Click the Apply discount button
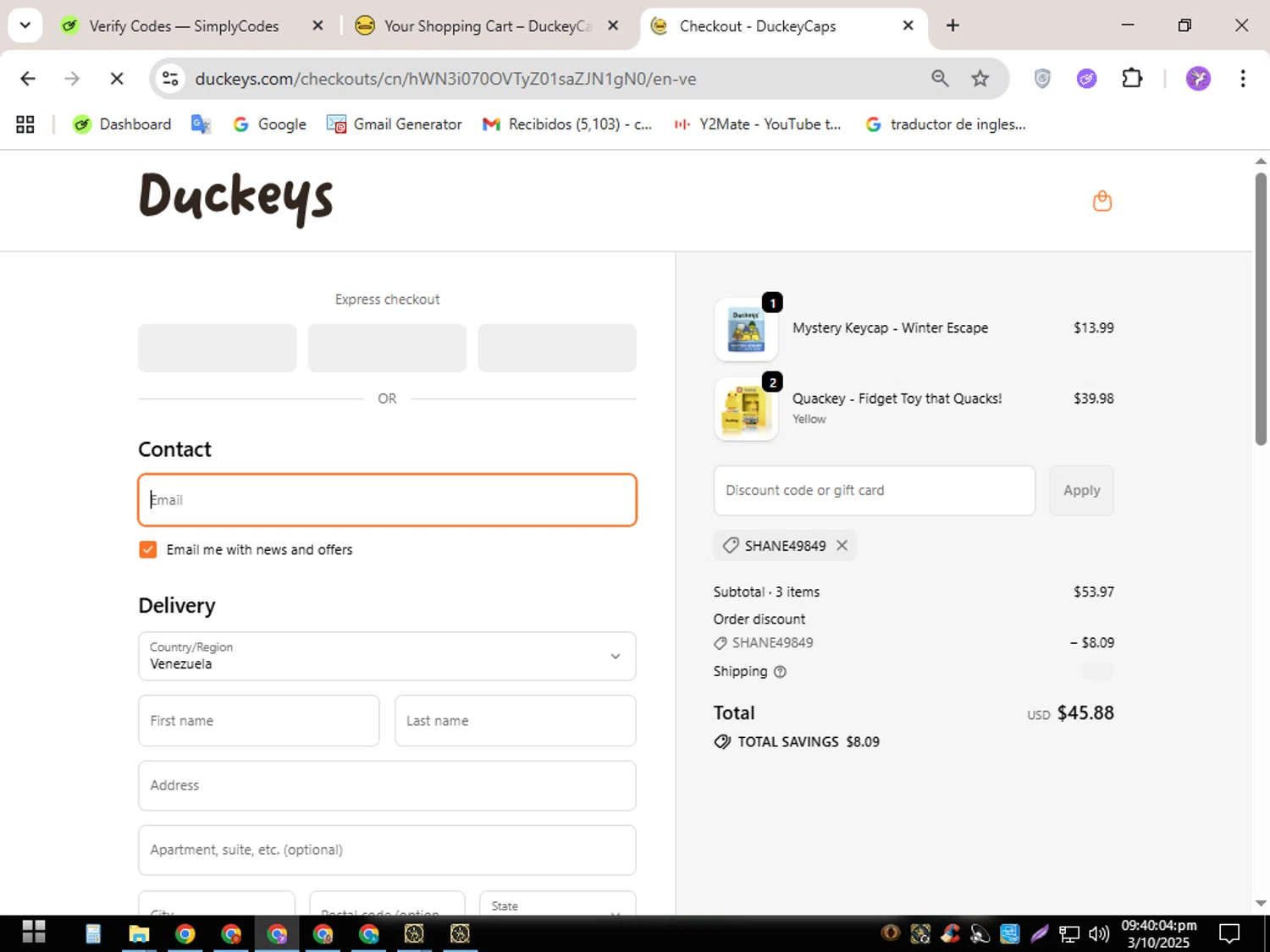 pos(1081,491)
